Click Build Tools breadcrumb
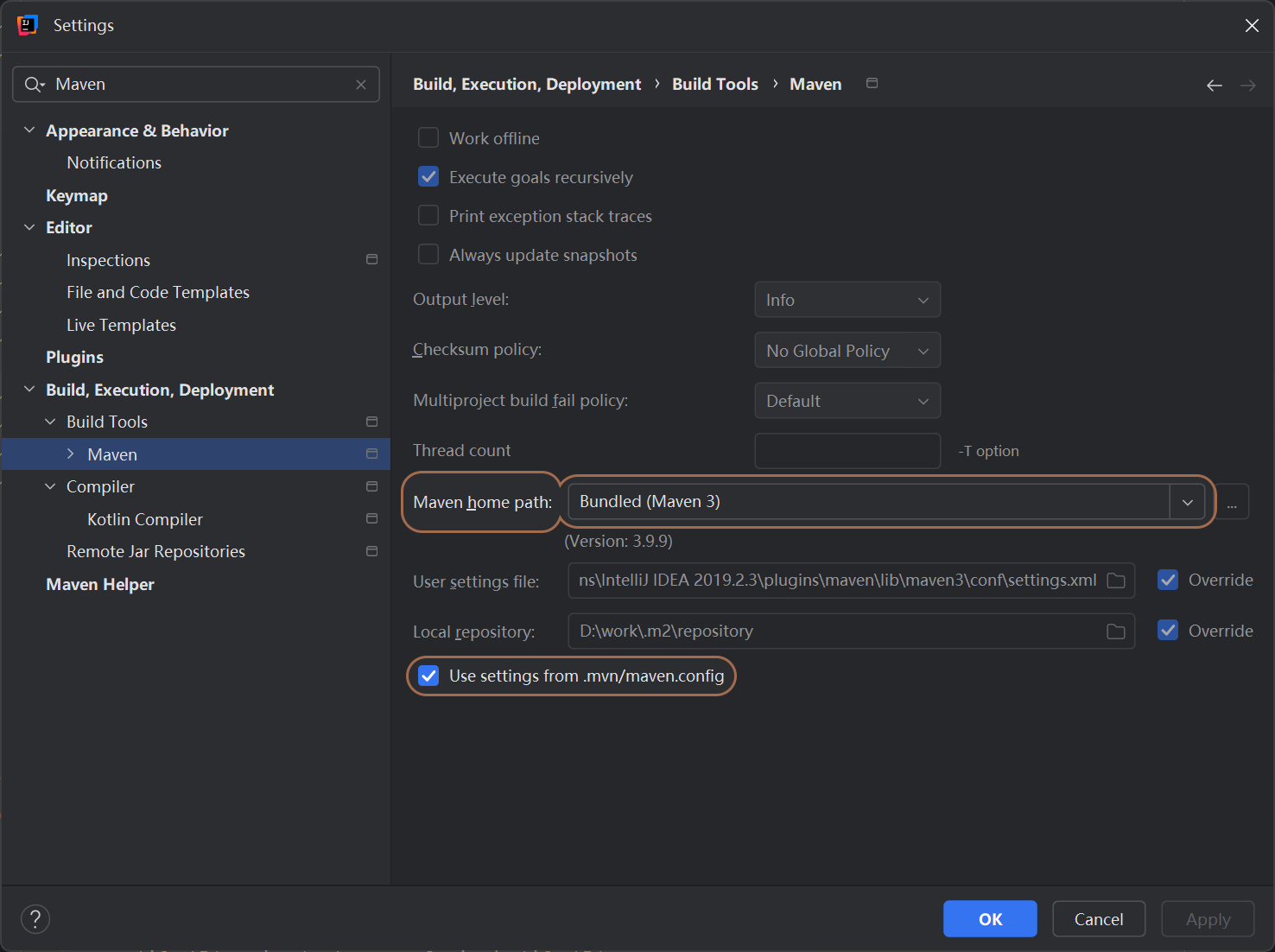Viewport: 1275px width, 952px height. tap(715, 84)
